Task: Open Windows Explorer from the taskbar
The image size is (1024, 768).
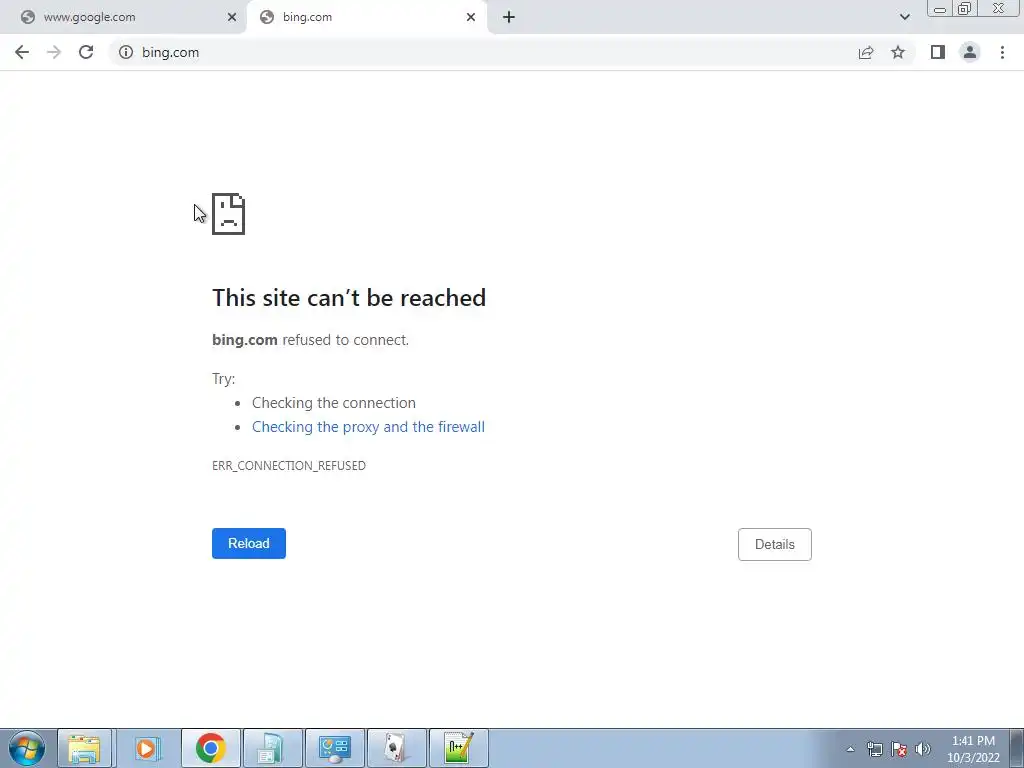Action: point(85,748)
